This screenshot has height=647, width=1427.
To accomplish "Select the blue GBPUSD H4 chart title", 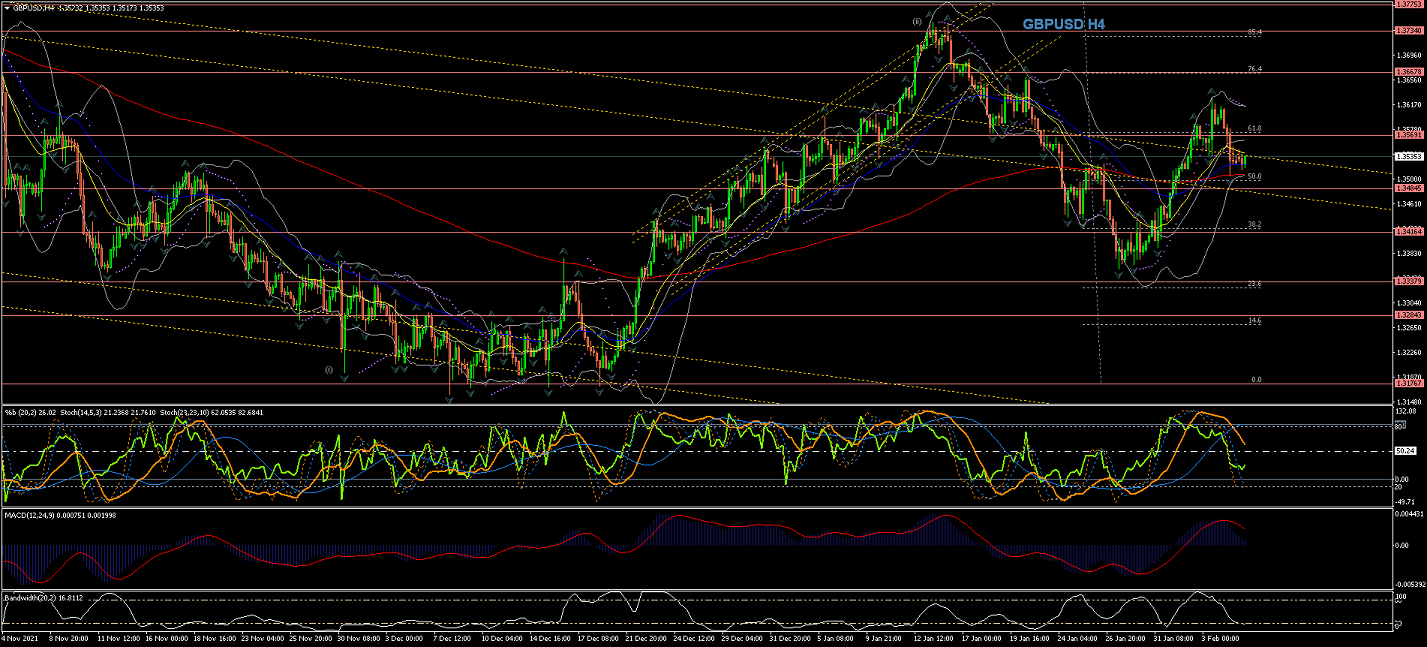I will (1063, 24).
